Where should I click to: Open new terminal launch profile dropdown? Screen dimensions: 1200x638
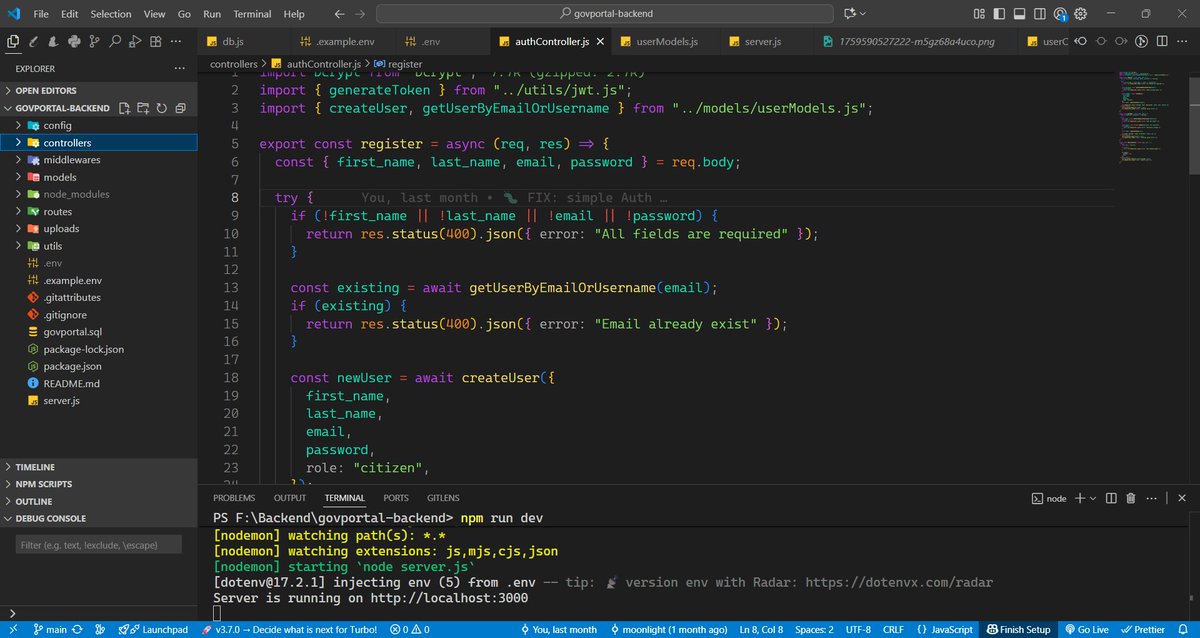pyautogui.click(x=1092, y=498)
